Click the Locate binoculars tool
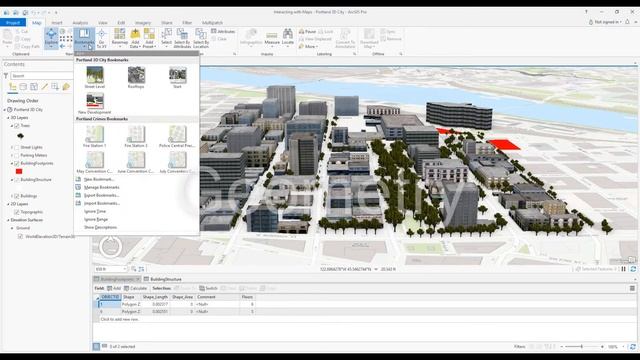The width and height of the screenshot is (640, 360). [x=288, y=38]
